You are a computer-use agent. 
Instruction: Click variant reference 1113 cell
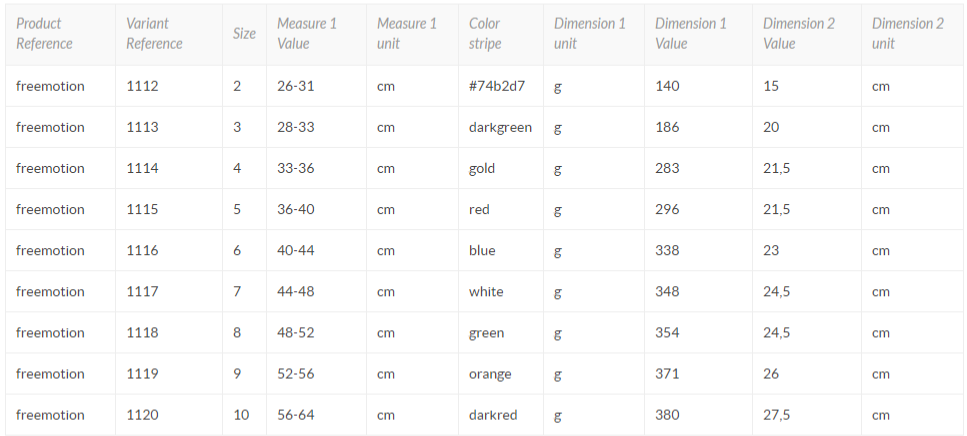(142, 127)
